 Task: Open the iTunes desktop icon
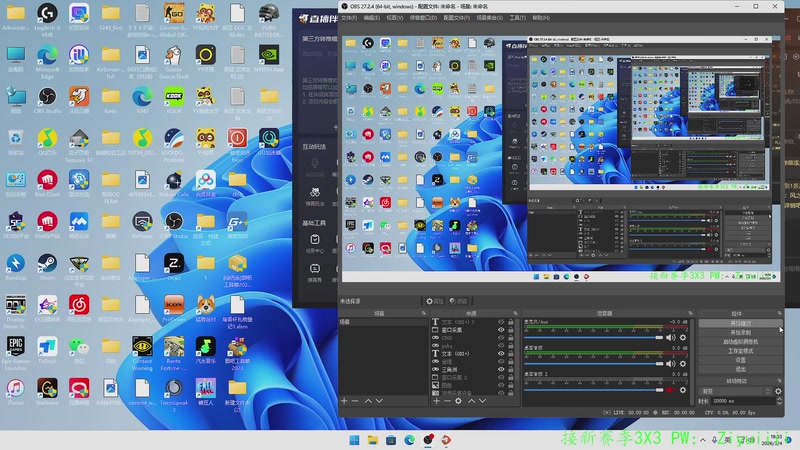[x=15, y=392]
